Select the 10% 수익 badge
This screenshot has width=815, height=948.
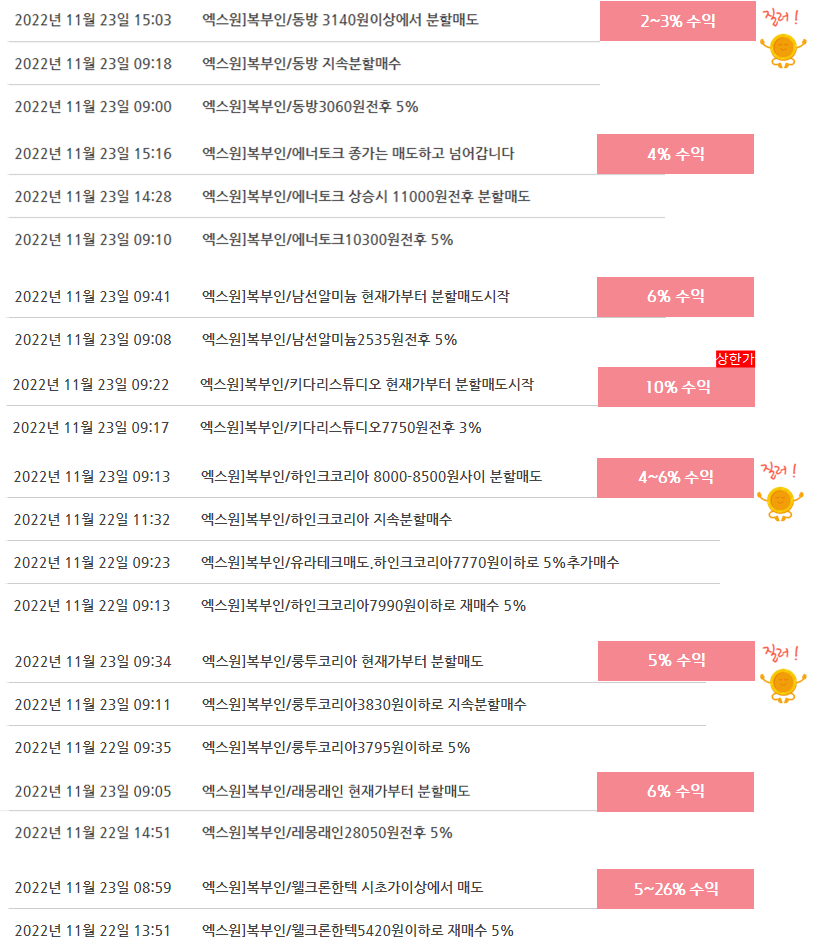[677, 387]
